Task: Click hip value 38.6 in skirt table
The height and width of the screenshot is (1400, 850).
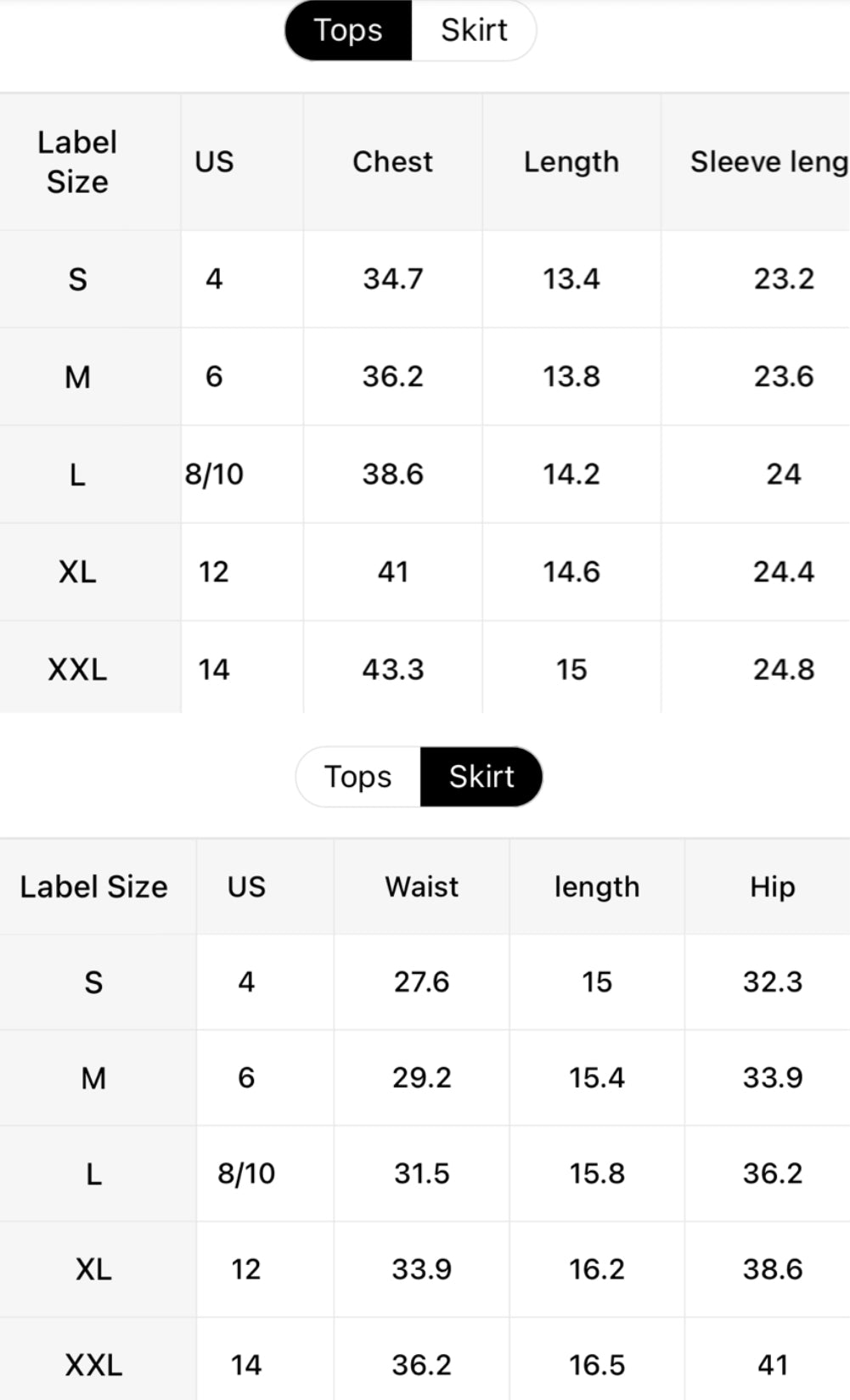Action: coord(772,1268)
